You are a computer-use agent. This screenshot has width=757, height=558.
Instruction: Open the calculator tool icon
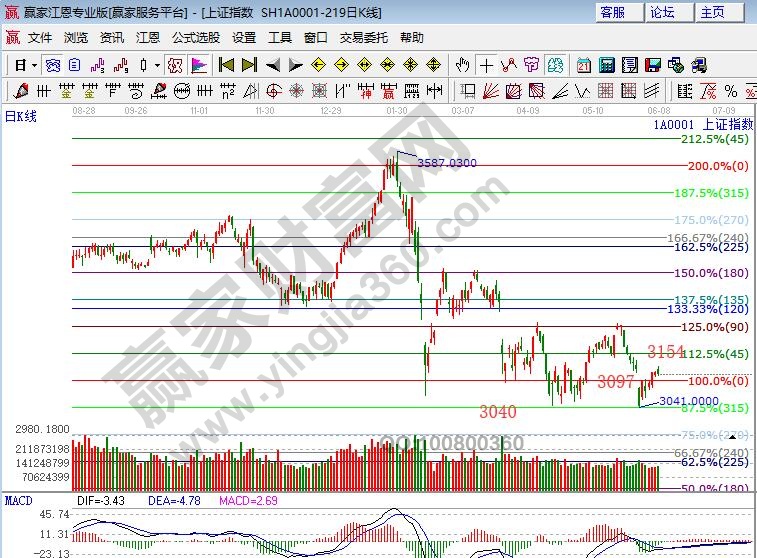(607, 65)
